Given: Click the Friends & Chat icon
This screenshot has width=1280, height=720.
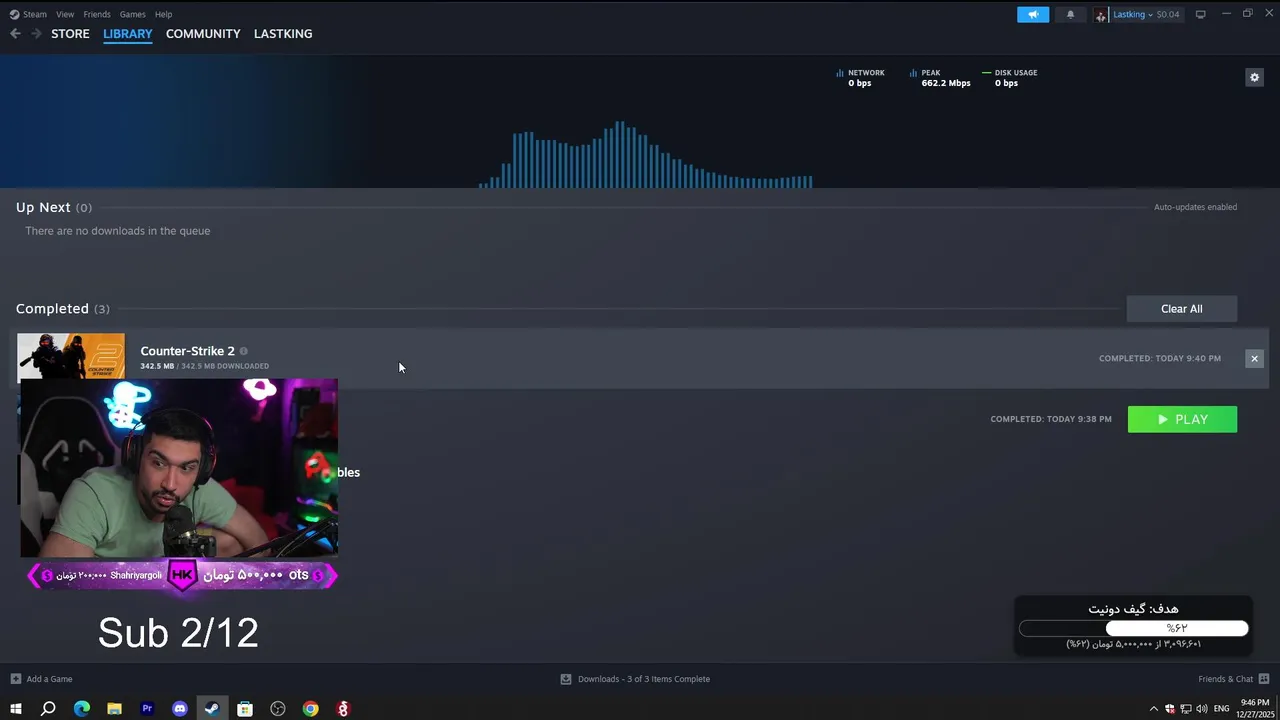Looking at the screenshot, I should [x=1262, y=679].
